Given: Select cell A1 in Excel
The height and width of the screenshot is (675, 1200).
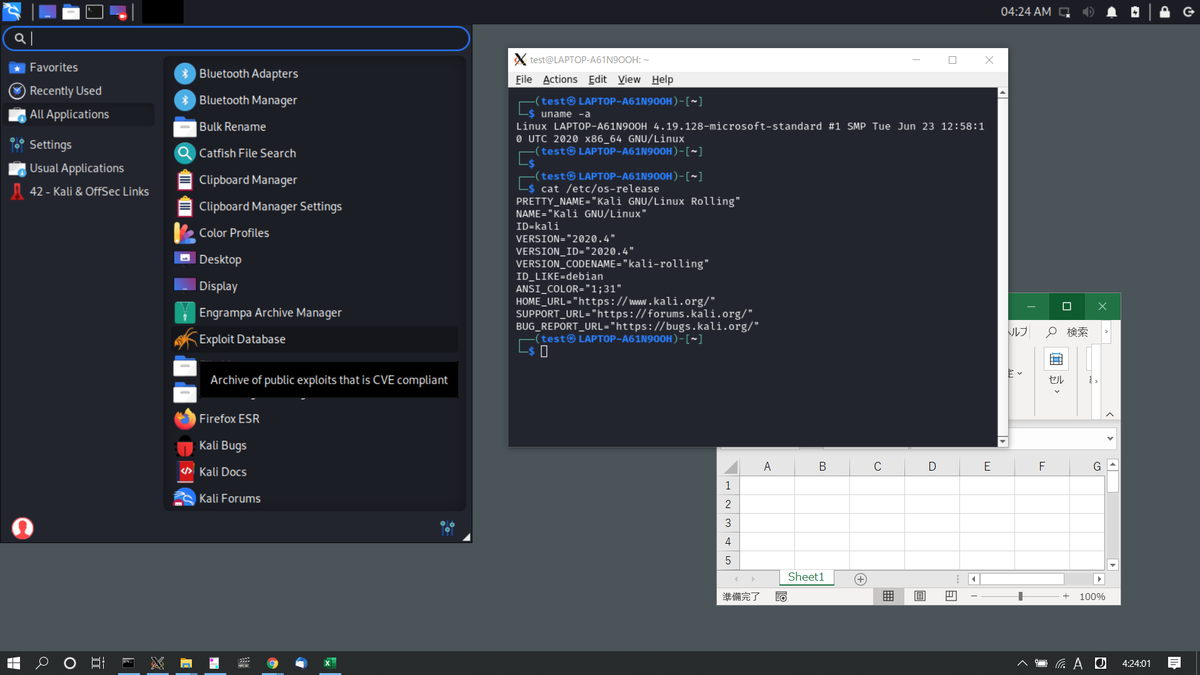Looking at the screenshot, I should (767, 485).
